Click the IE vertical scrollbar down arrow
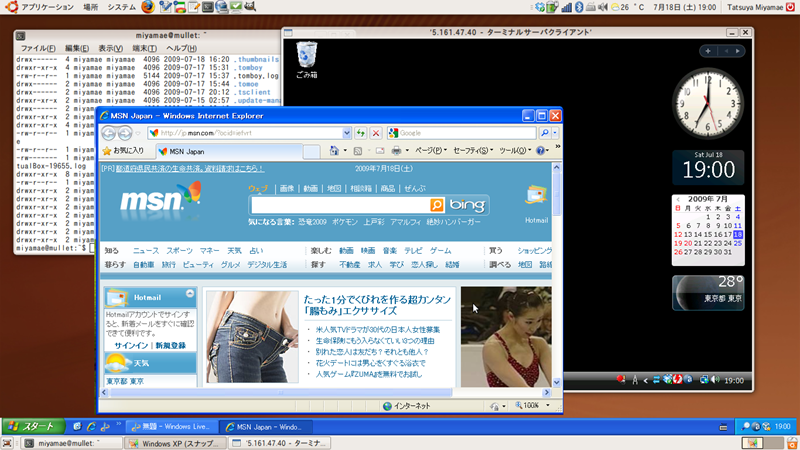 pyautogui.click(x=557, y=382)
